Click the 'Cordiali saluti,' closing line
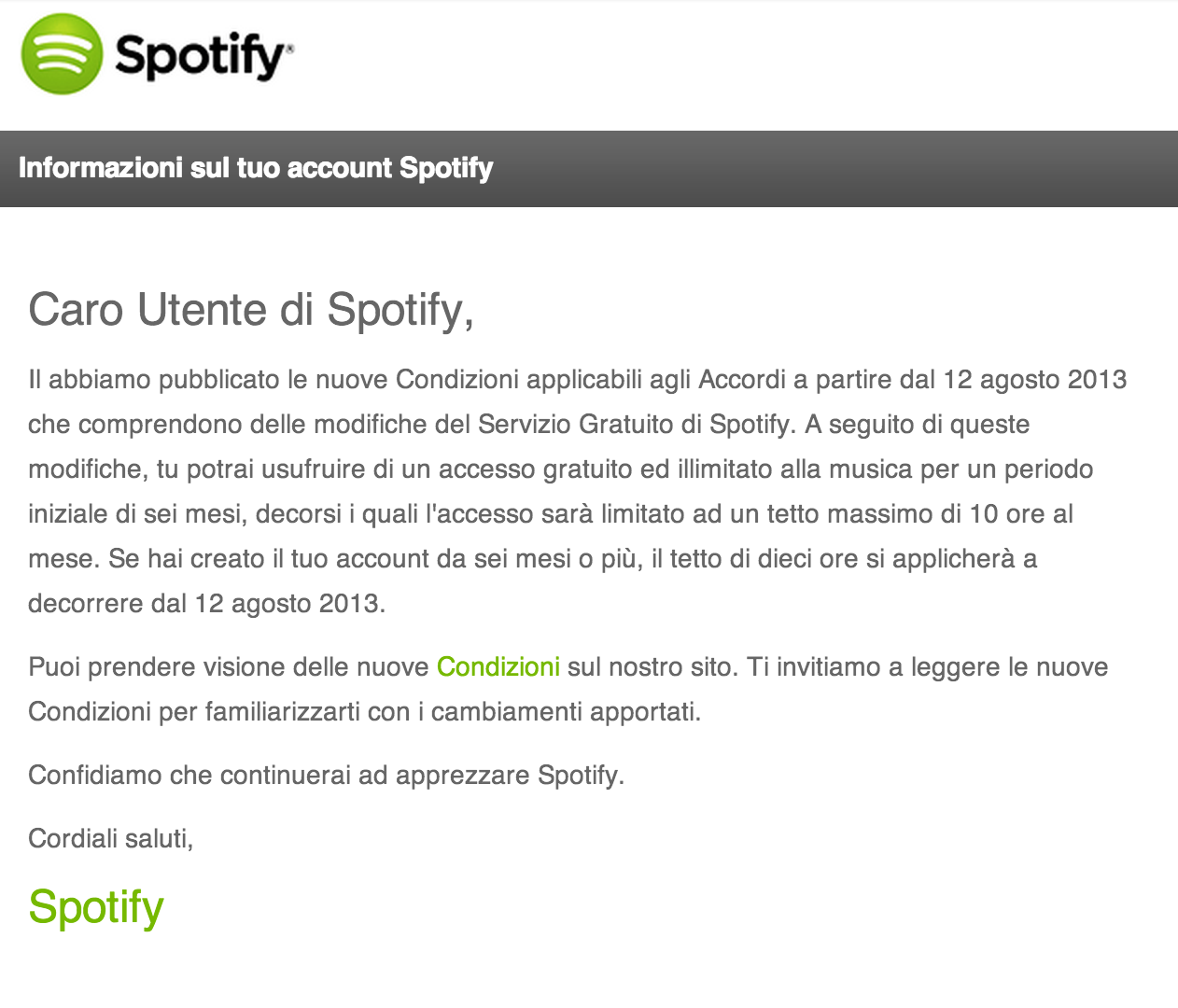The height and width of the screenshot is (1008, 1178). [x=111, y=839]
